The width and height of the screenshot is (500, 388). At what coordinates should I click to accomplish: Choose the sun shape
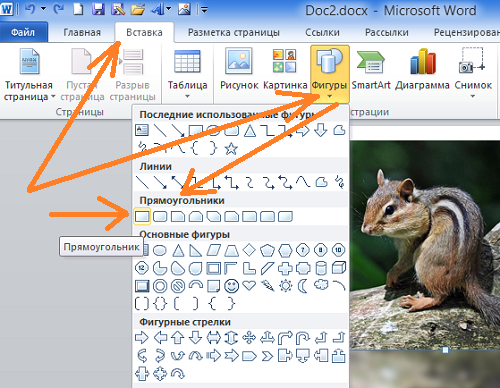285,286
